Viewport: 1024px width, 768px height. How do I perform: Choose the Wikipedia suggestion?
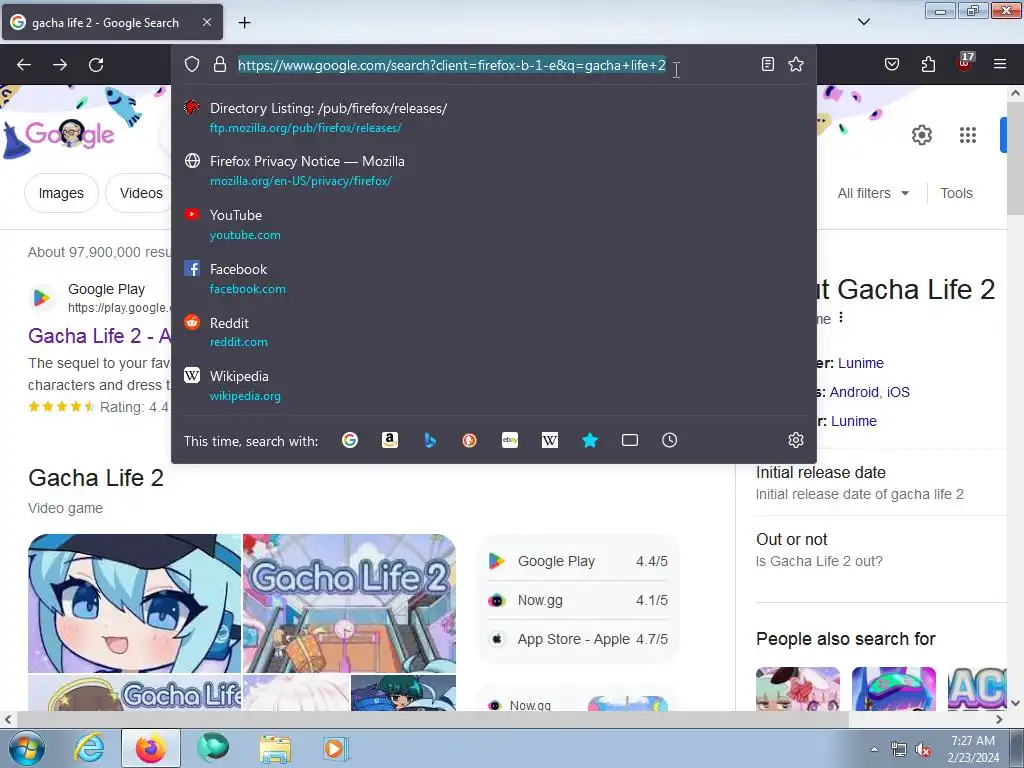click(x=494, y=385)
